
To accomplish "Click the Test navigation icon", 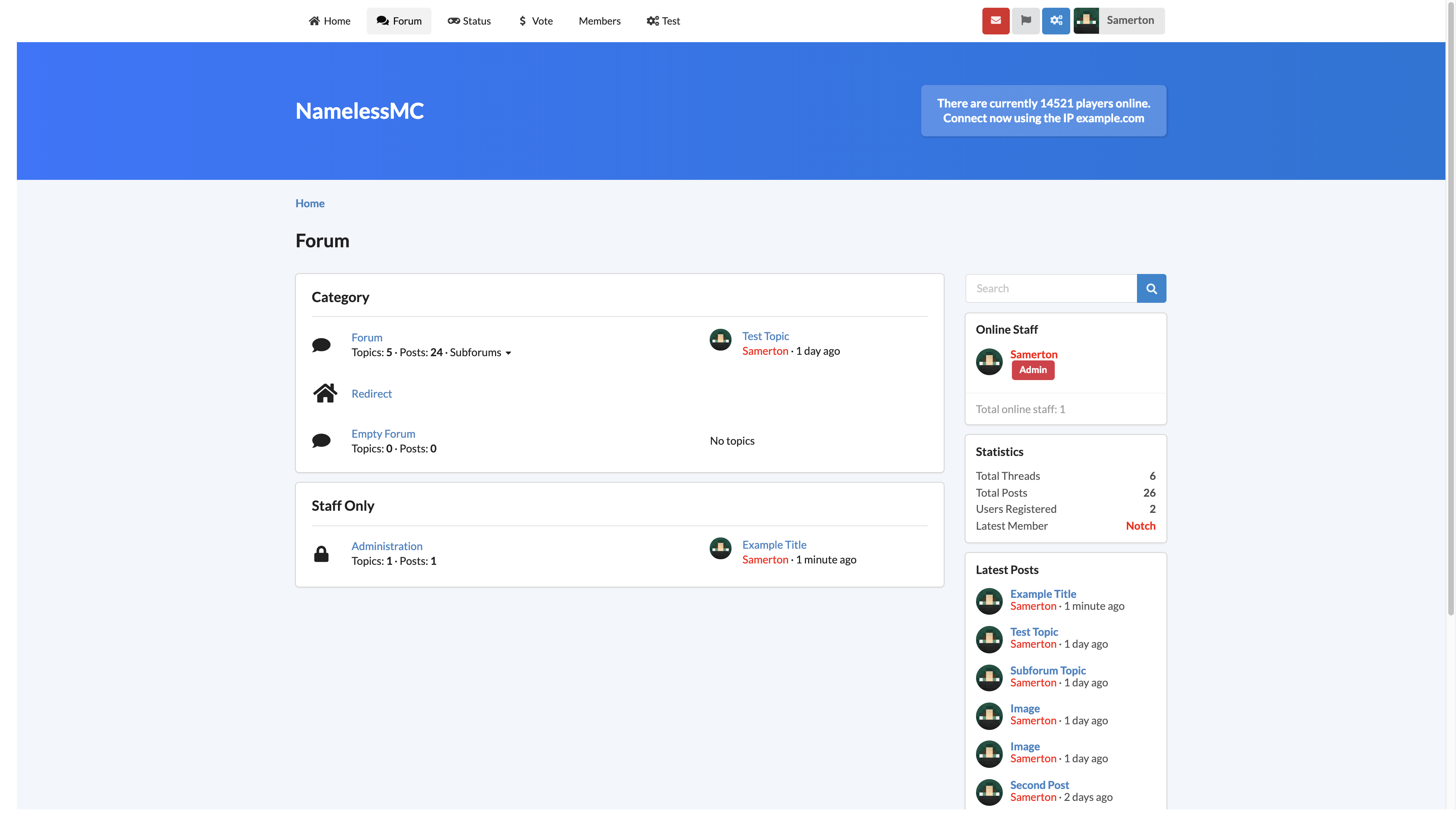I will point(652,20).
